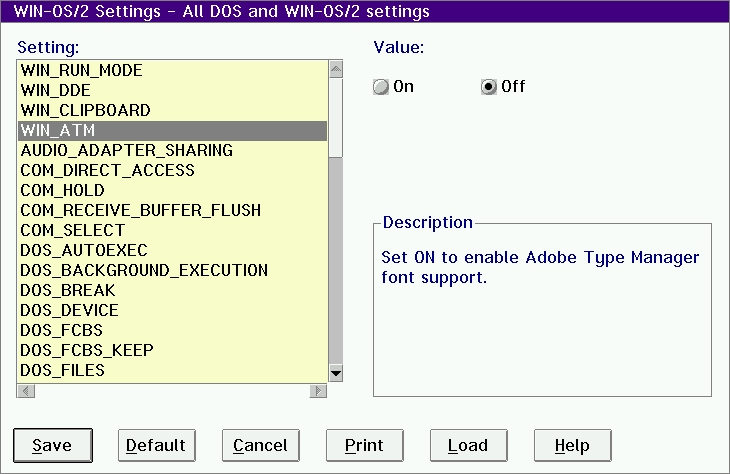Click the horizontal scroll left arrow
Image resolution: width=730 pixels, height=474 pixels.
26,391
